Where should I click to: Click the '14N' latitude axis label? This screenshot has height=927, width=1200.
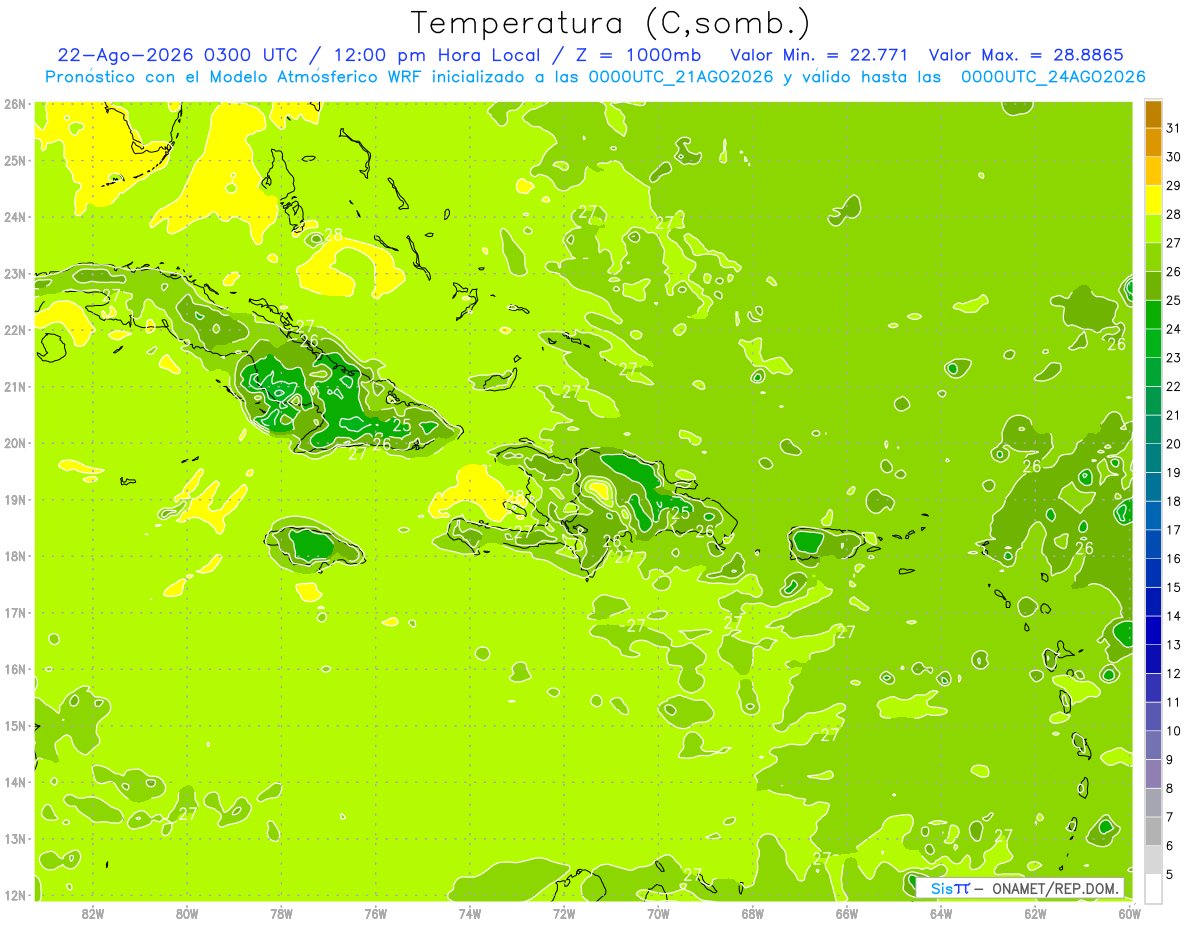pyautogui.click(x=14, y=782)
